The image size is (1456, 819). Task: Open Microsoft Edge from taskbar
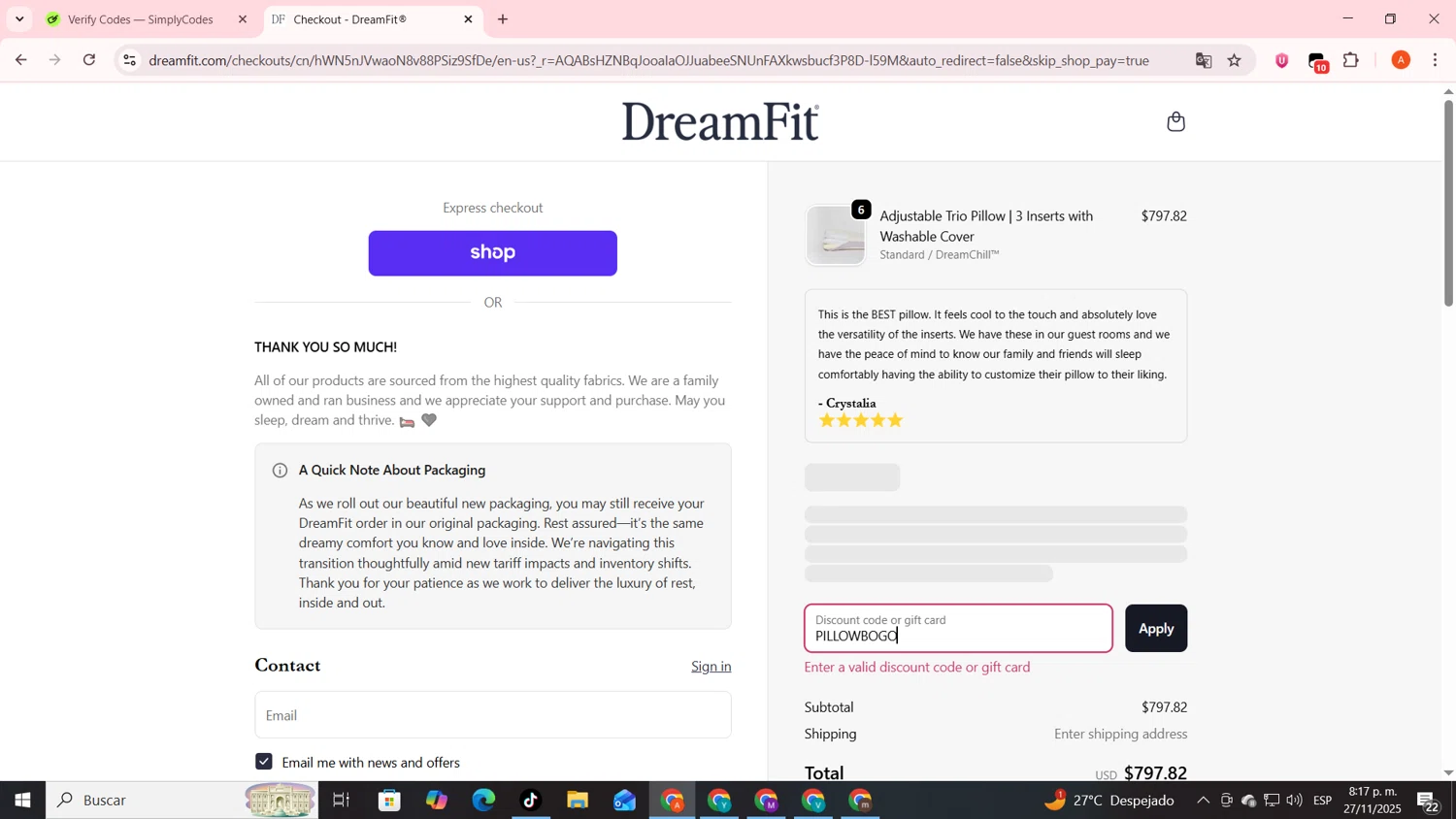483,801
